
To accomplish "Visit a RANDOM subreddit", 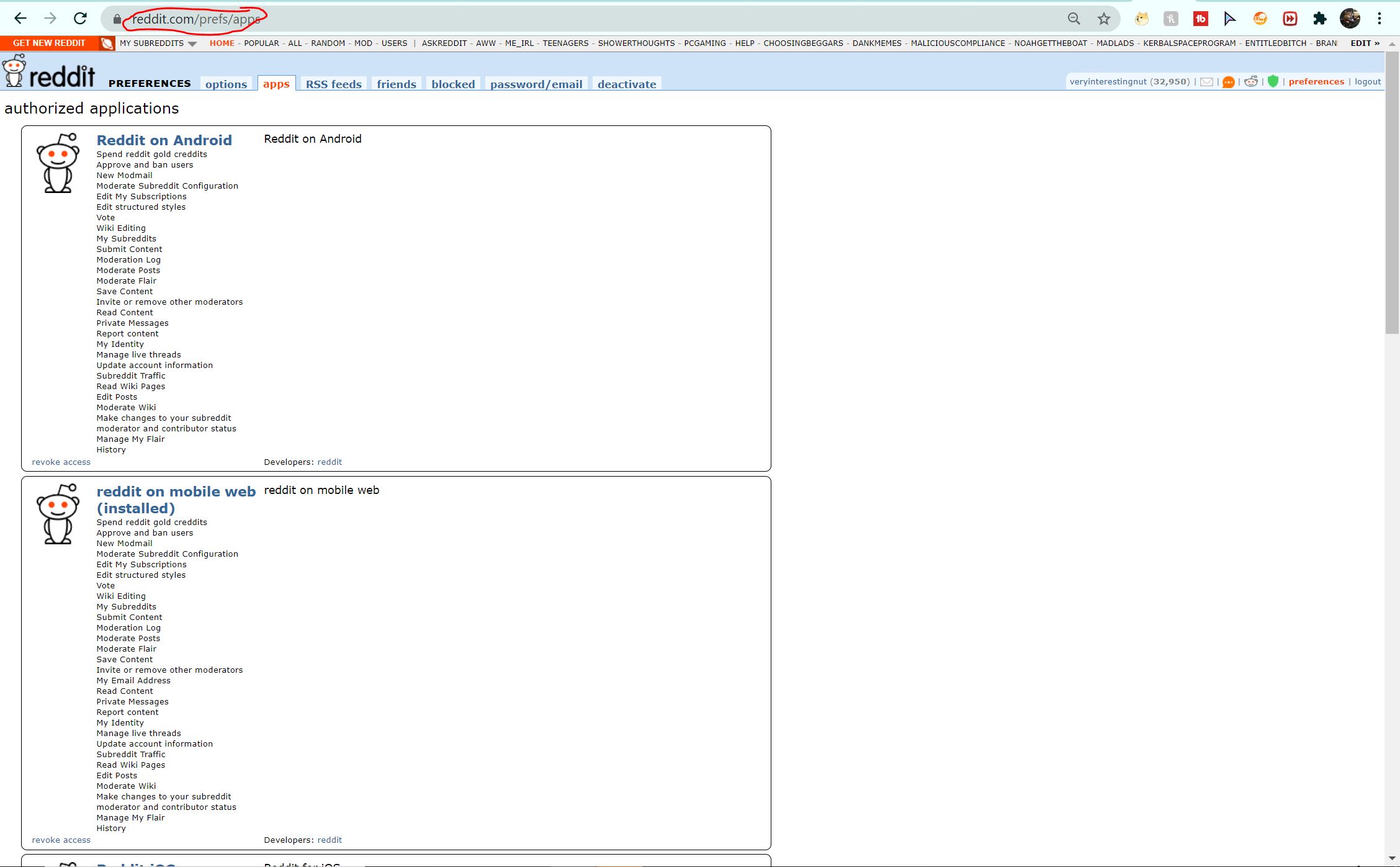I will (328, 43).
